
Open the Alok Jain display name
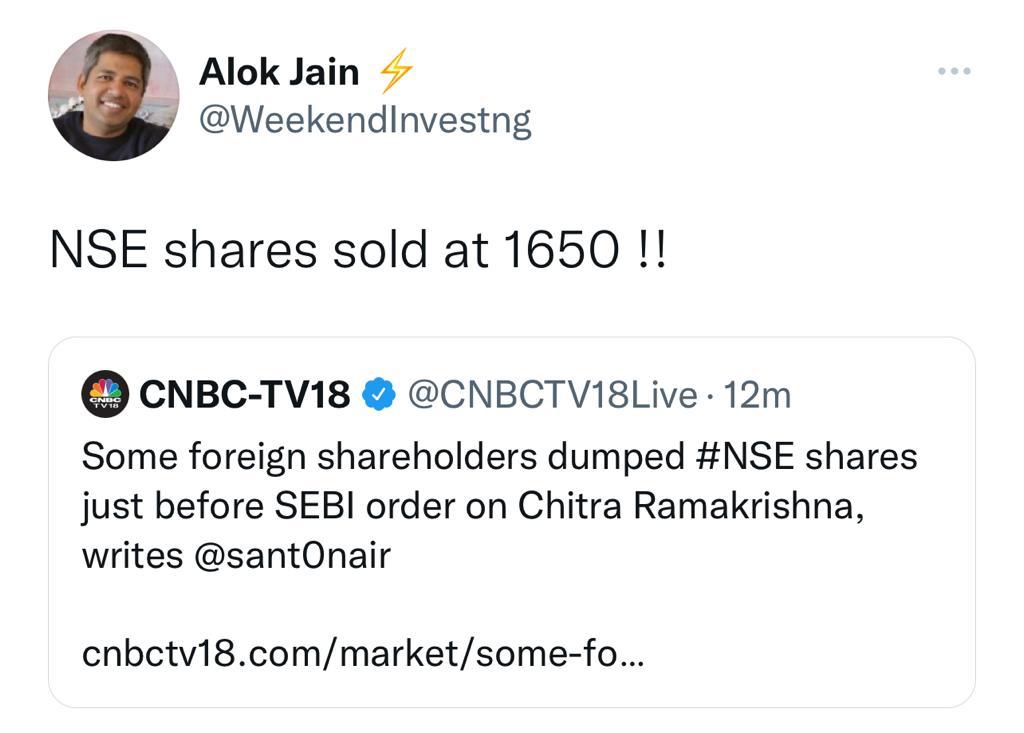279,72
